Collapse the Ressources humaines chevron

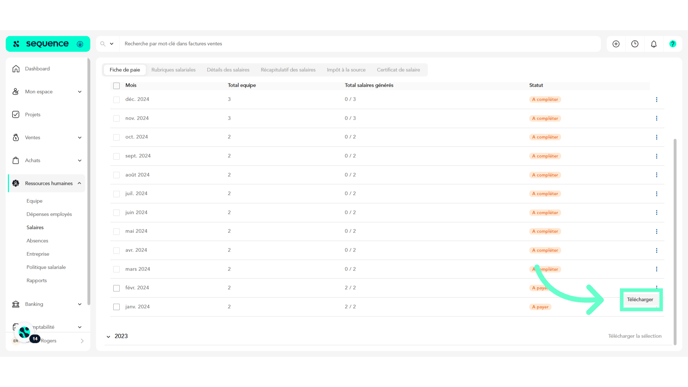79,183
